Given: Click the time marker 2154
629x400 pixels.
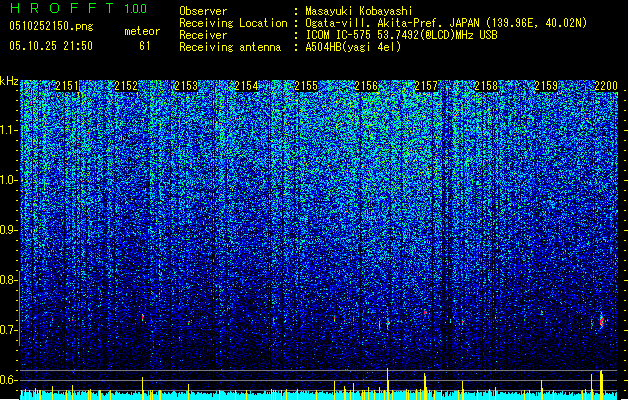Looking at the screenshot, I should pyautogui.click(x=246, y=86).
